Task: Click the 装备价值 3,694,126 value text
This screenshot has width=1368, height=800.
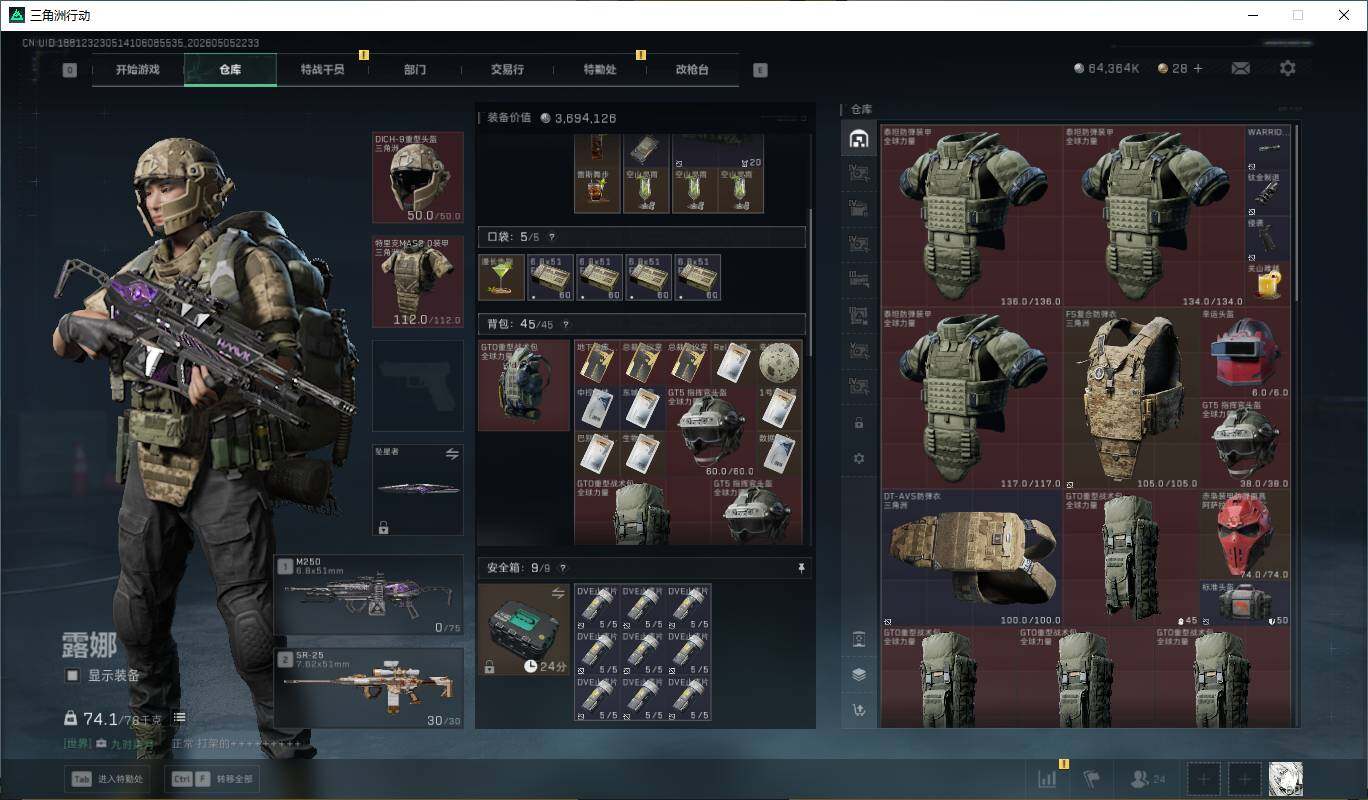Action: (551, 118)
